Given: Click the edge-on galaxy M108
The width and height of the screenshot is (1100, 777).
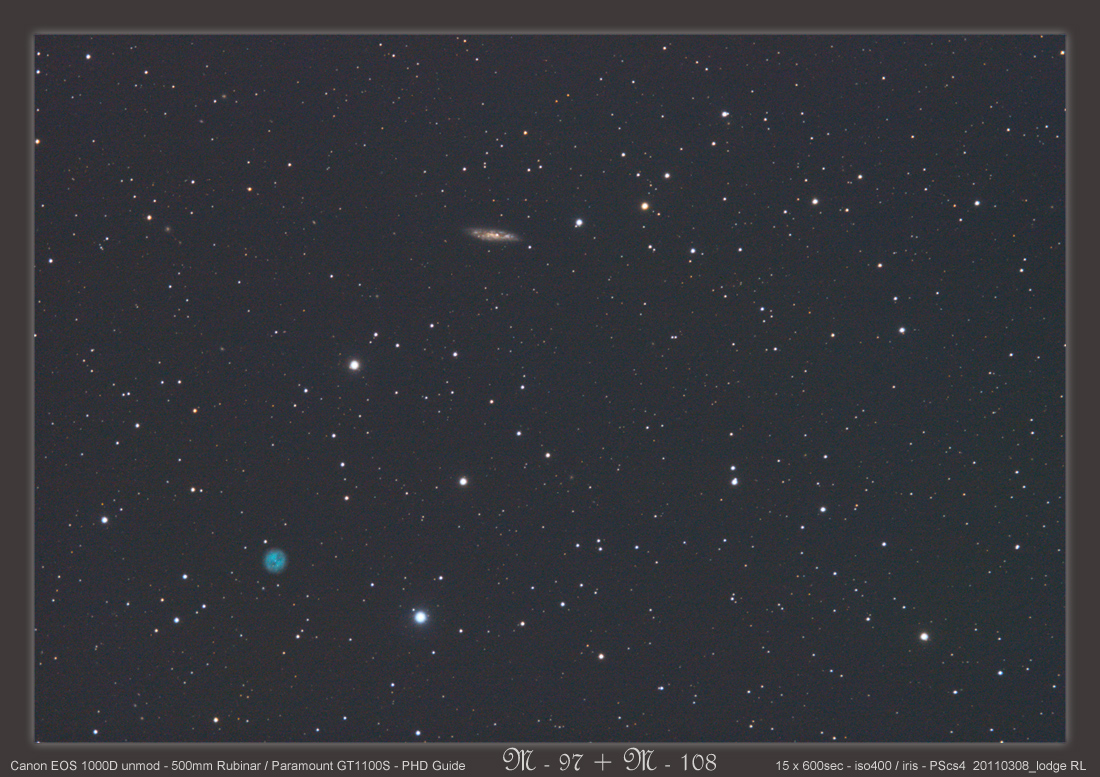Looking at the screenshot, I should pos(492,235).
